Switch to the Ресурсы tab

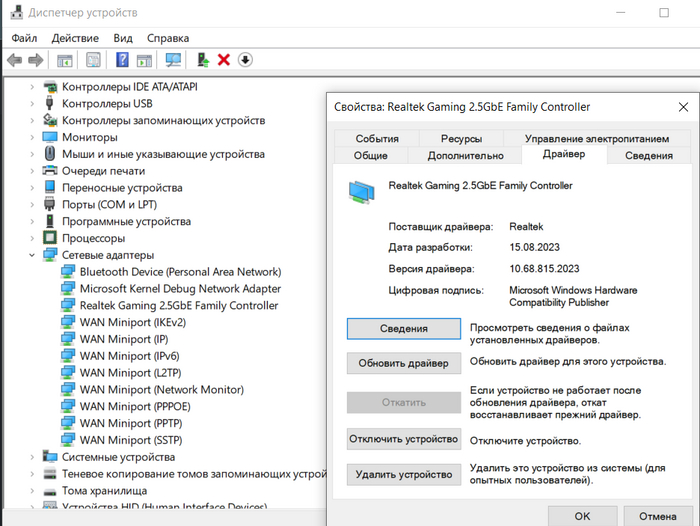(461, 138)
